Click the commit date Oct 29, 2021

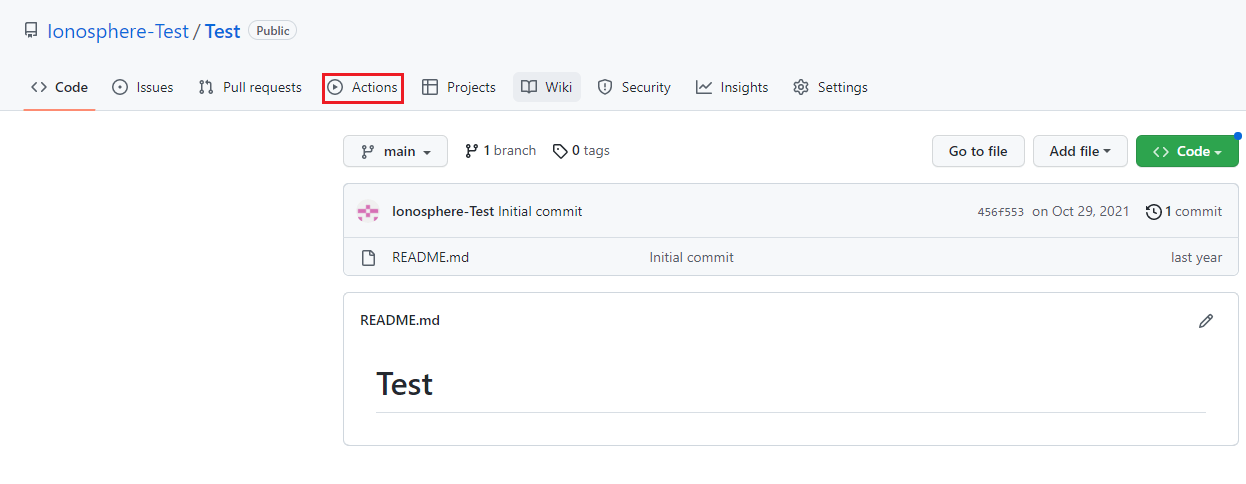pos(1081,211)
